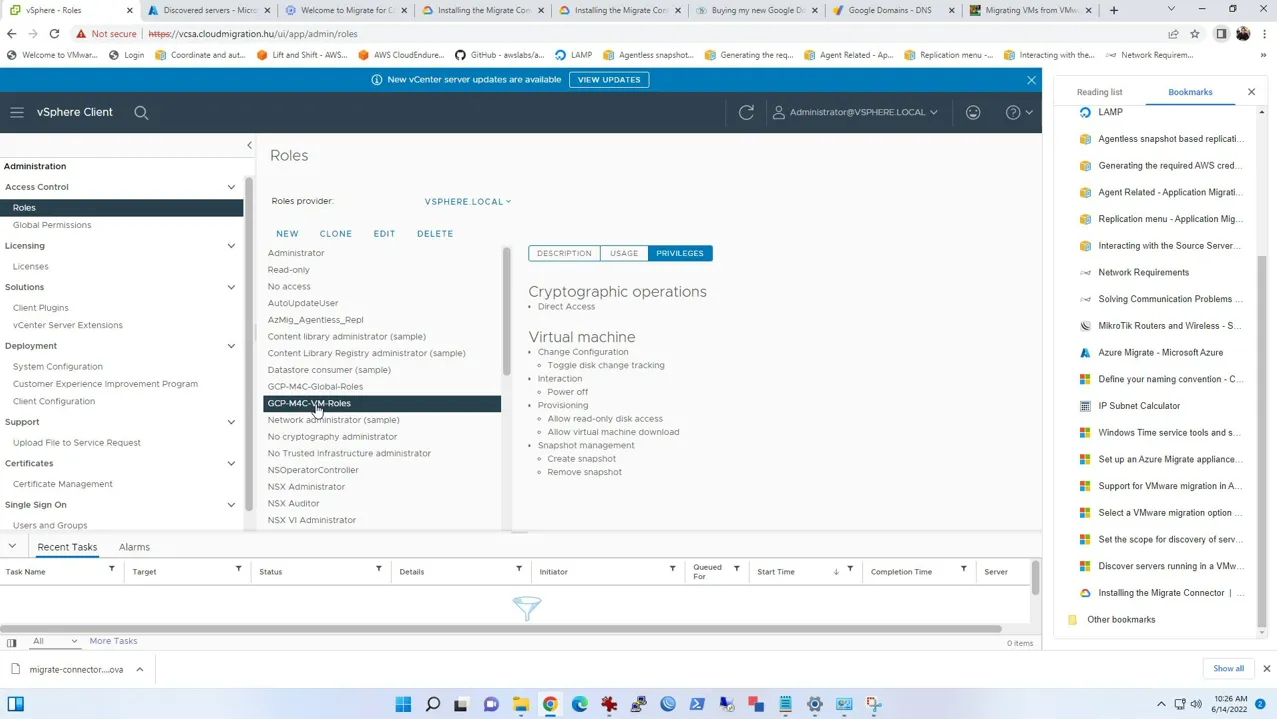Open Azure Migrate - Microsoft Azure bookmark

[1160, 353]
